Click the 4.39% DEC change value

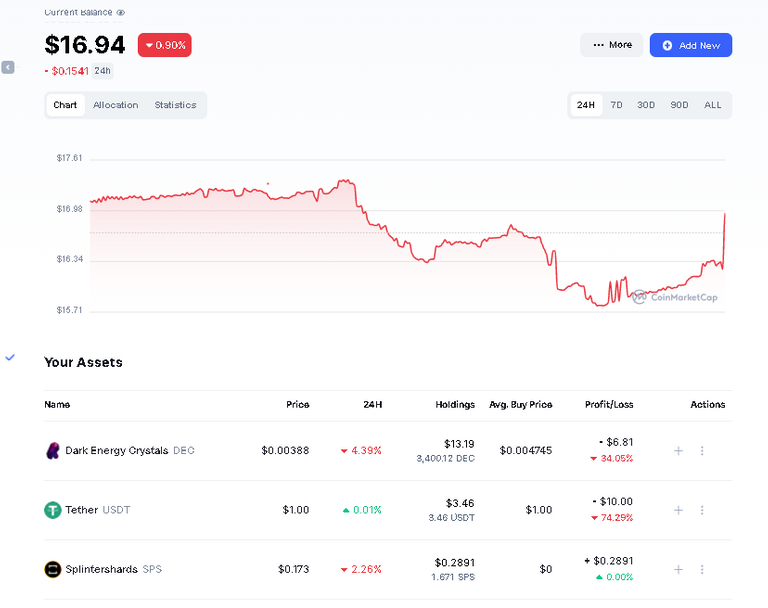pos(361,451)
